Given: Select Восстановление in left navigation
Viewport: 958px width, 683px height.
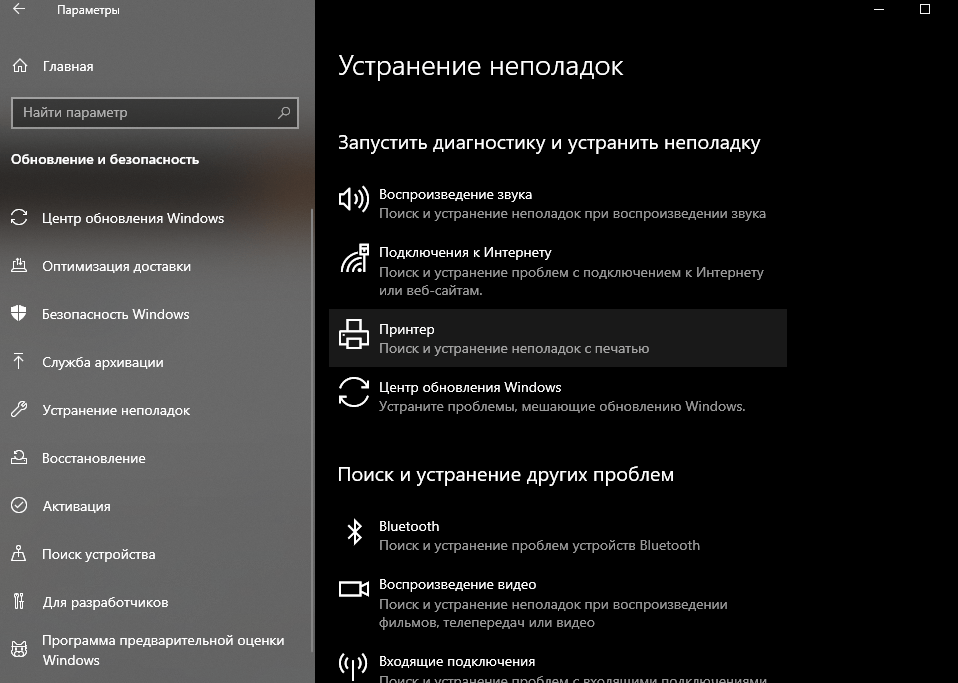Looking at the screenshot, I should pos(93,458).
